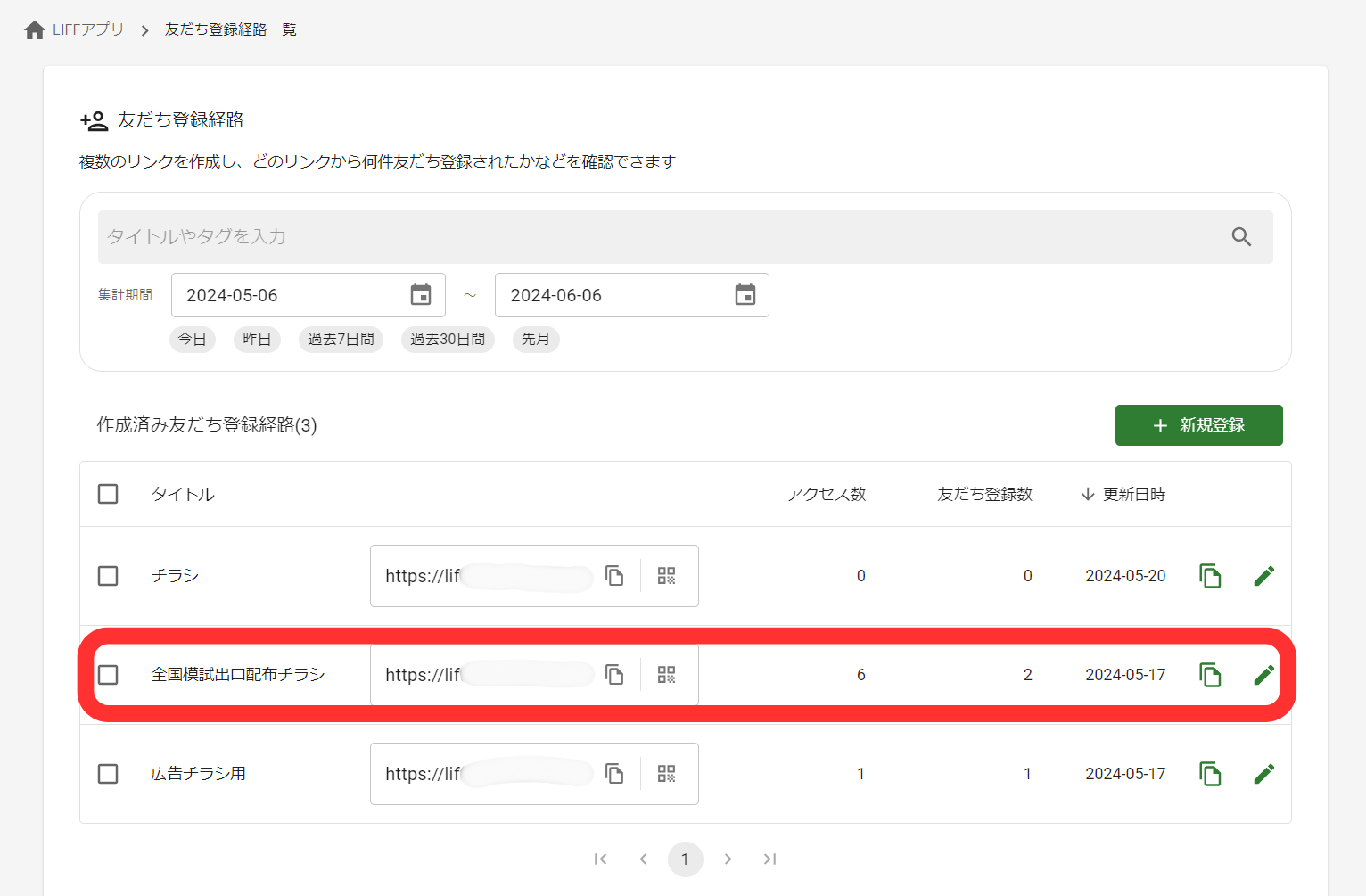Copy the URL for the チラシ row
1366x896 pixels.
[x=614, y=576]
